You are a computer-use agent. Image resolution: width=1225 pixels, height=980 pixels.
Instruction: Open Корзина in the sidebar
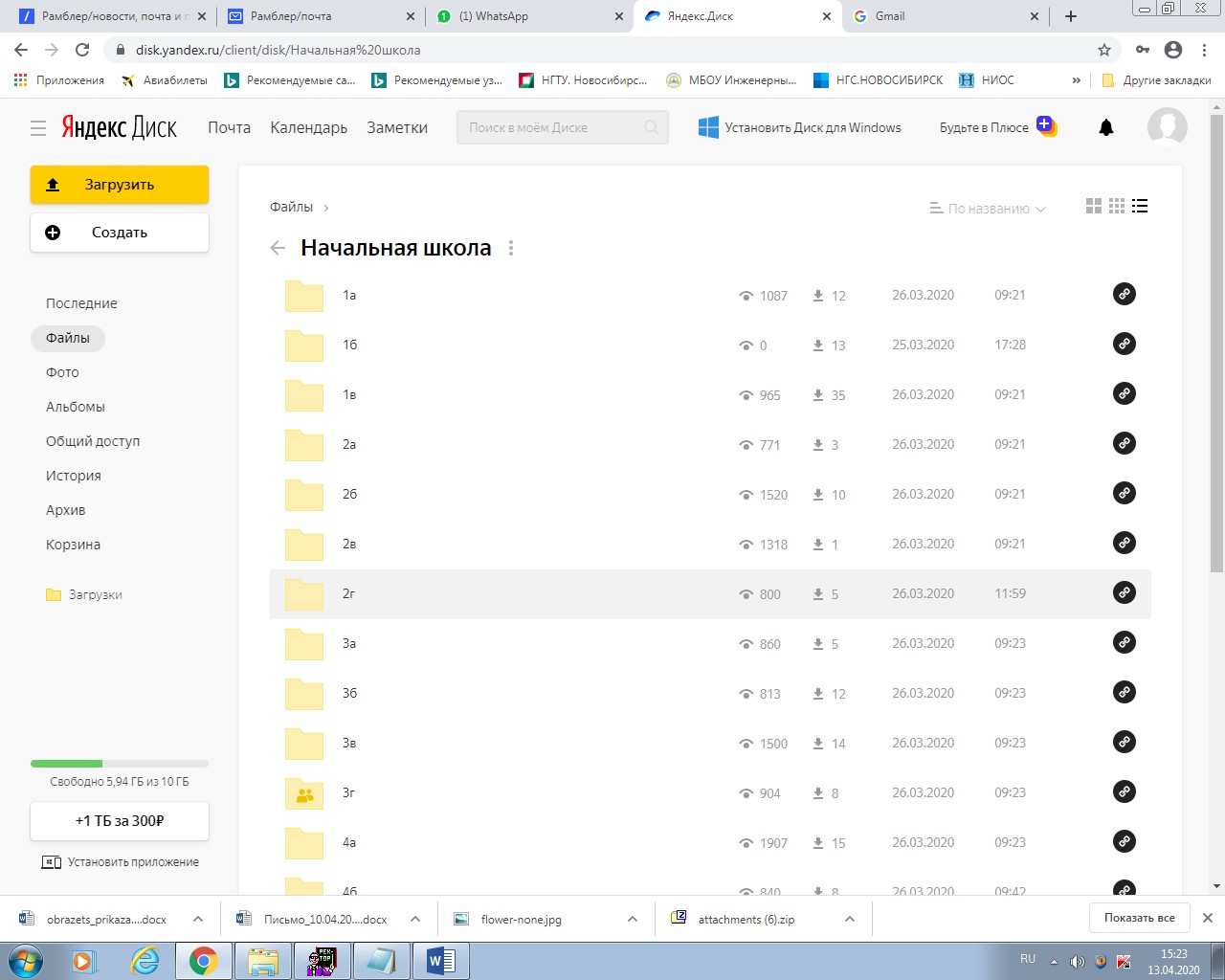(73, 545)
